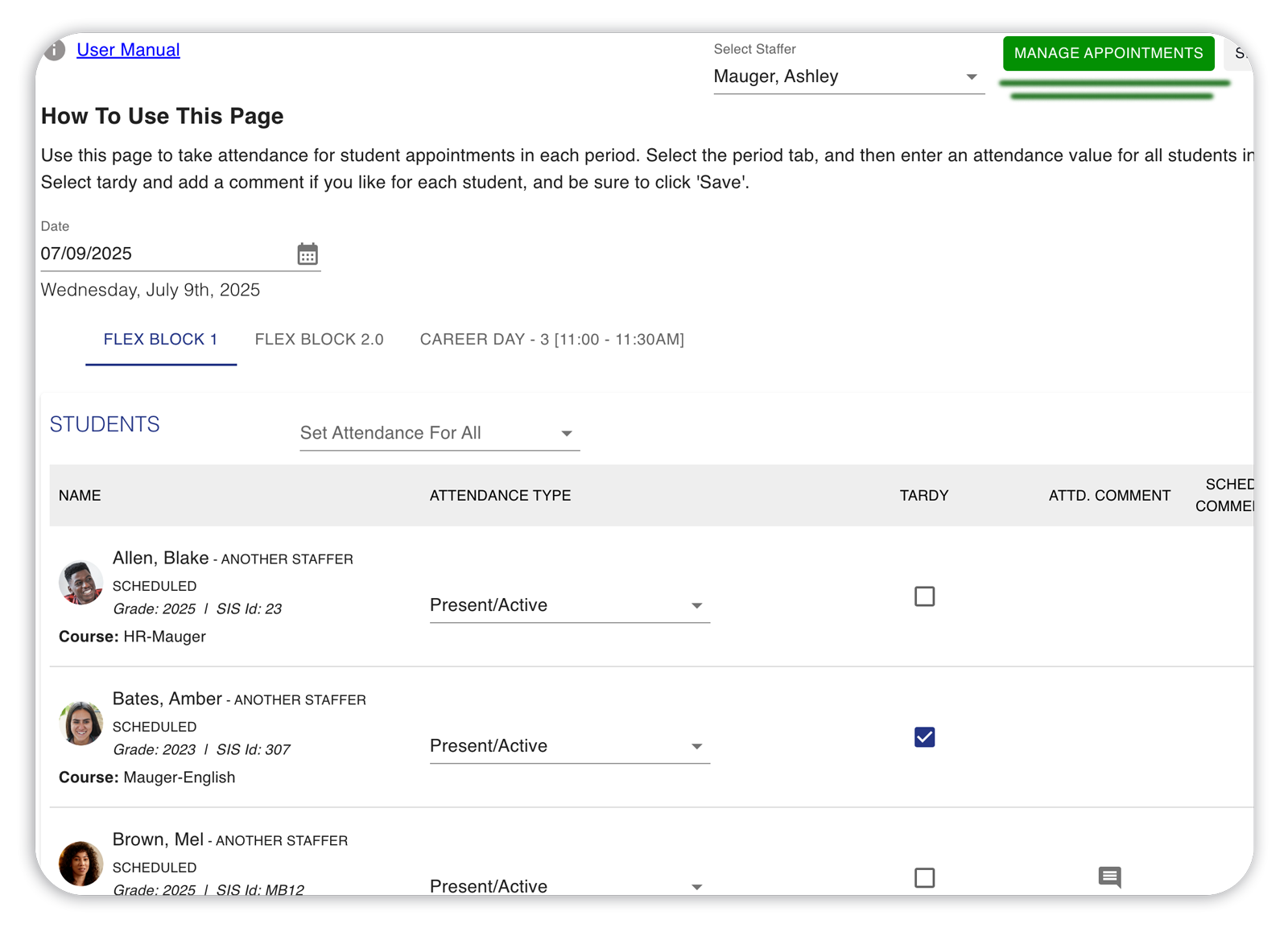
Task: Click the info icon beside User Manual
Action: (54, 50)
